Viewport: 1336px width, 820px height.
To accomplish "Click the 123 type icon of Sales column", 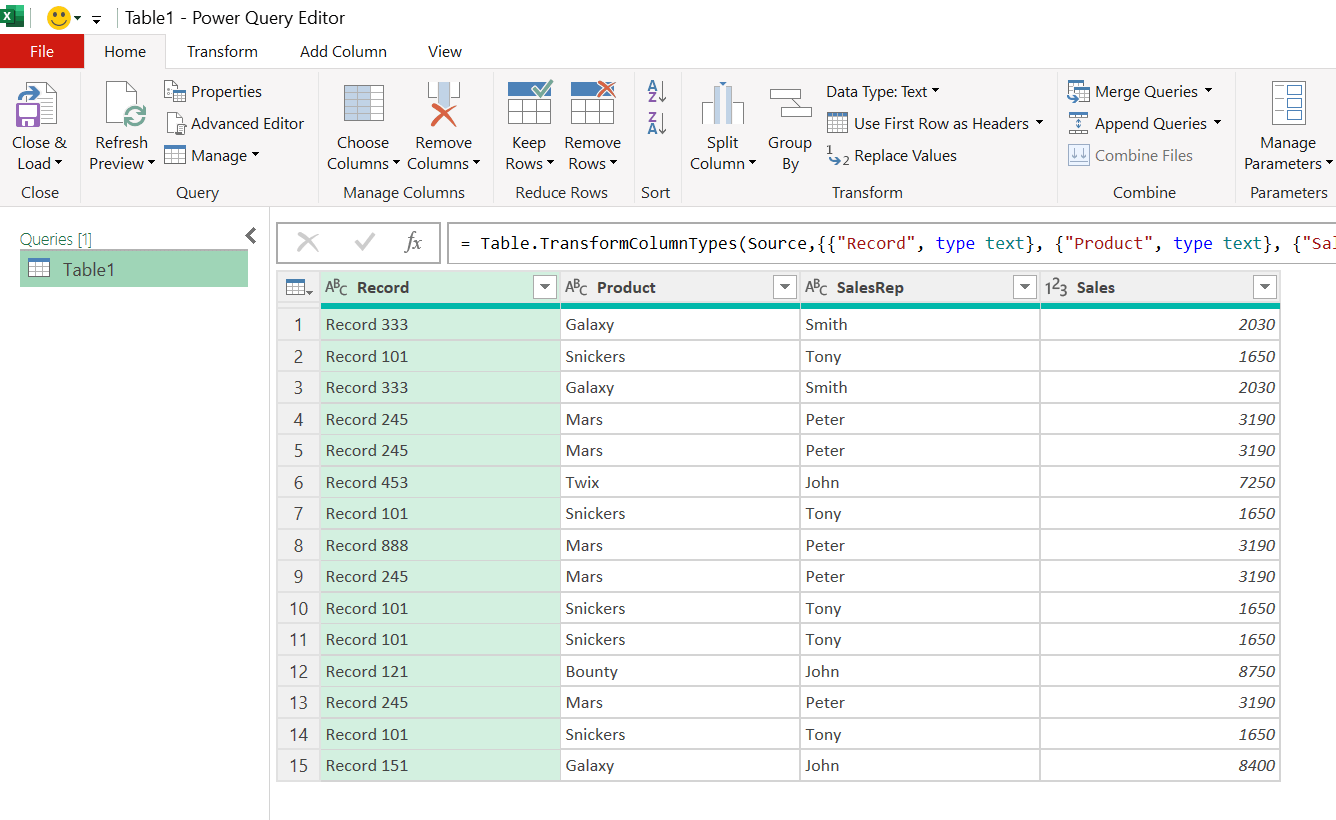I will point(1056,288).
